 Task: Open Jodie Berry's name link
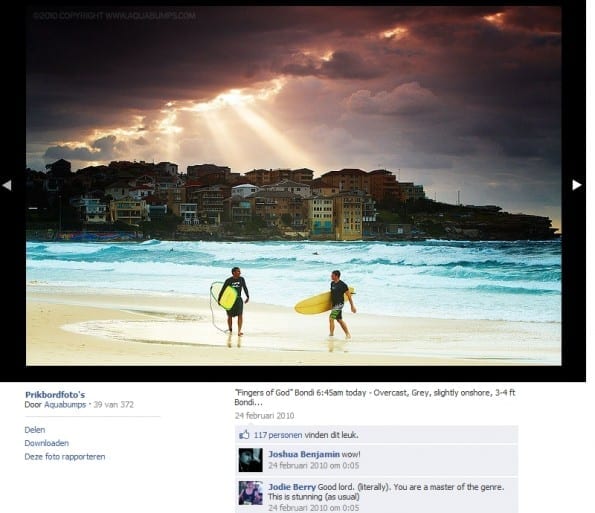coord(292,487)
